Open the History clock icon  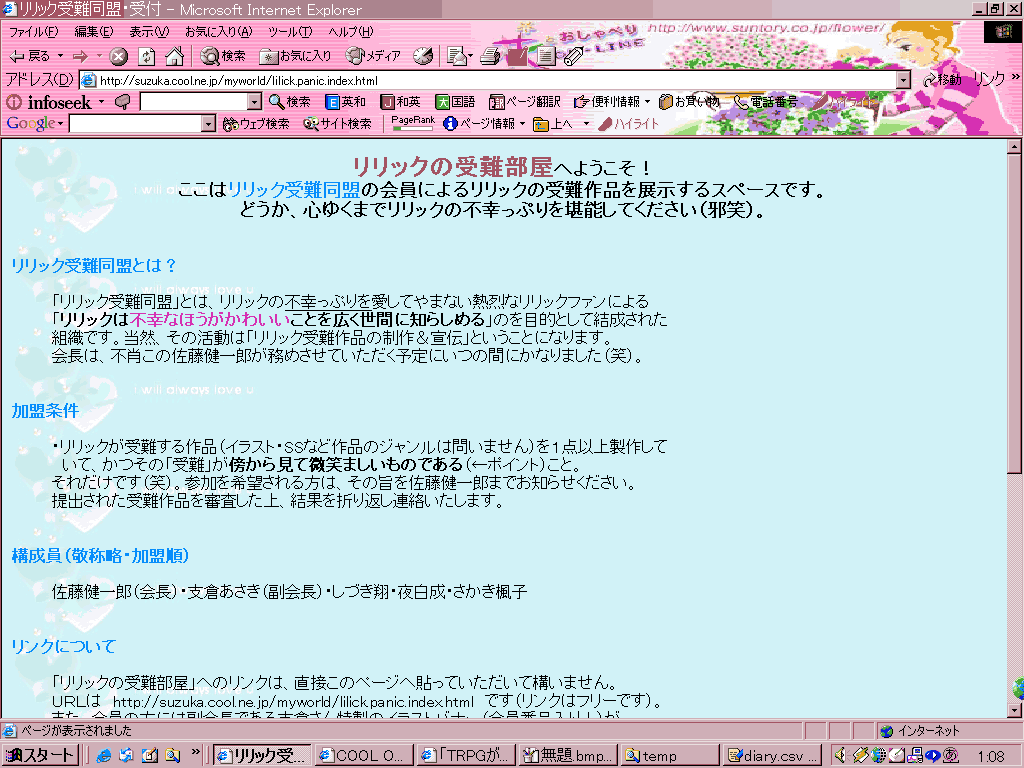pos(423,56)
